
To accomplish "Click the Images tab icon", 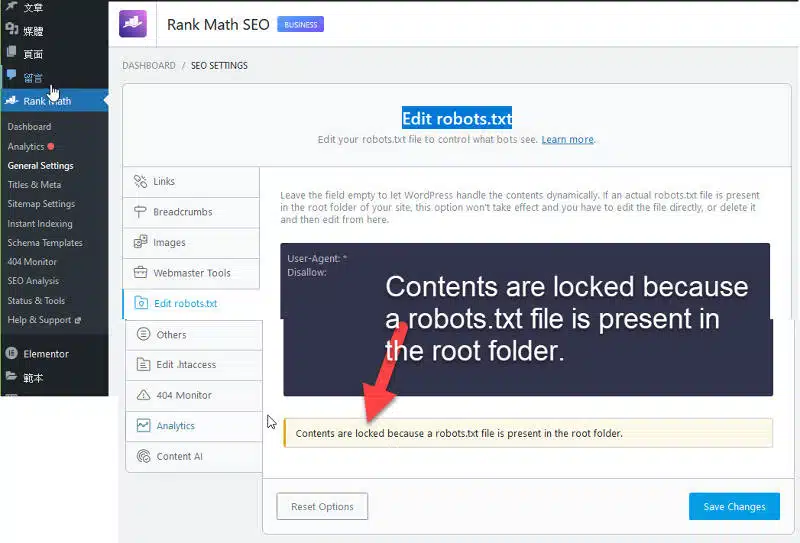I will click(140, 242).
